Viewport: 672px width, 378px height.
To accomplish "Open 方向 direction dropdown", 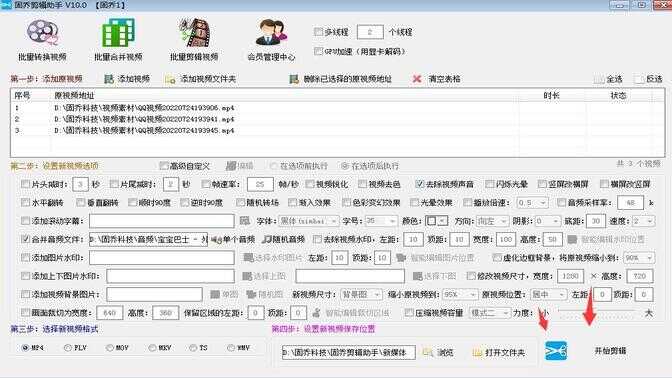I will point(492,221).
